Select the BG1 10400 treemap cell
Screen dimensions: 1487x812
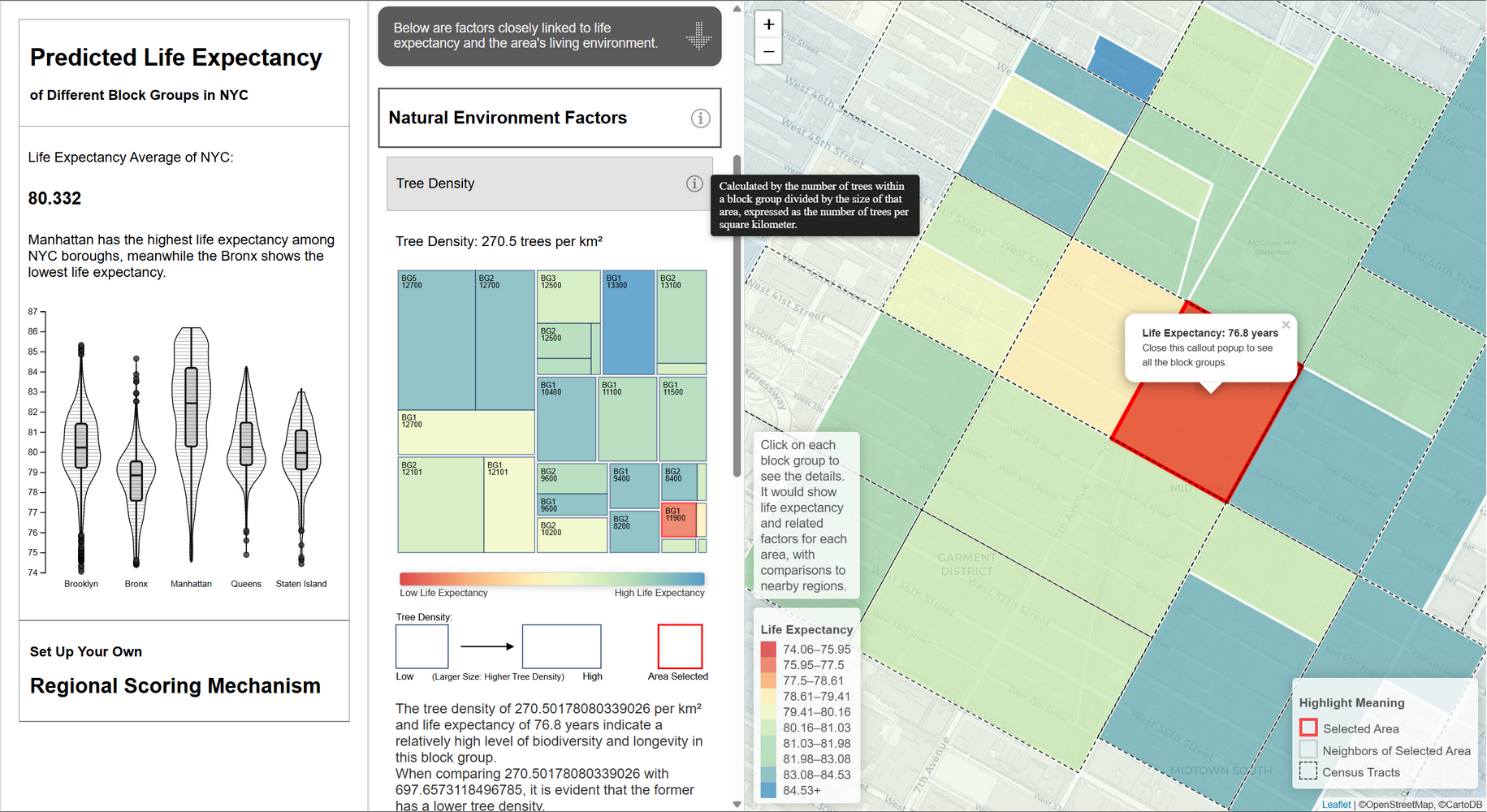pos(567,419)
